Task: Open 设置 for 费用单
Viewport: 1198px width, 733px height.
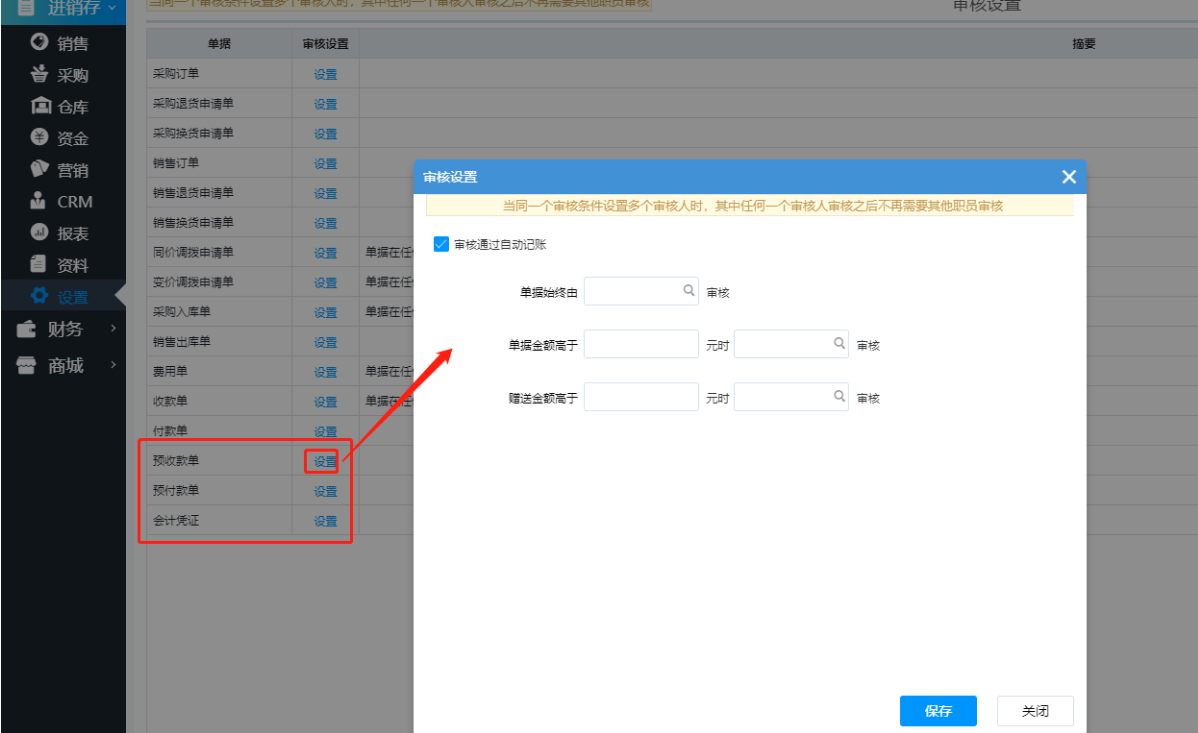Action: click(325, 372)
